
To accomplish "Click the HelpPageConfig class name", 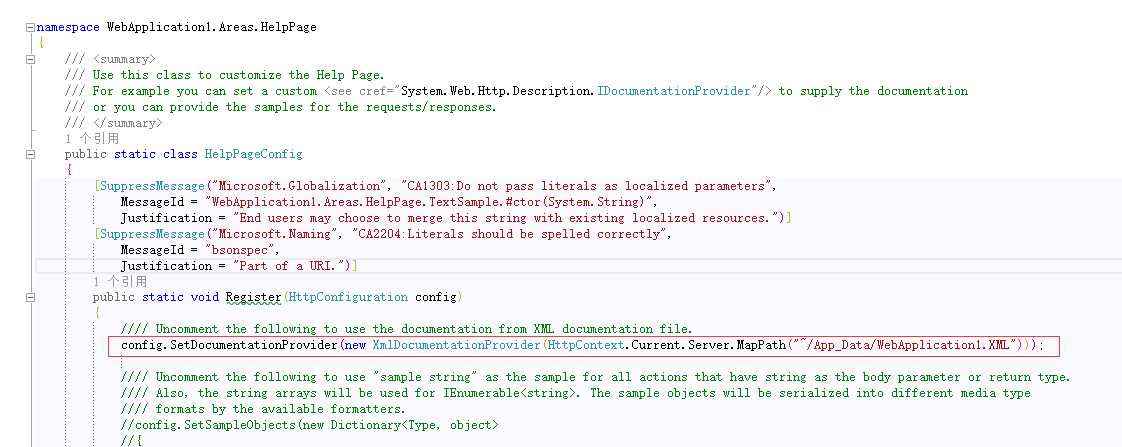I will tap(253, 154).
